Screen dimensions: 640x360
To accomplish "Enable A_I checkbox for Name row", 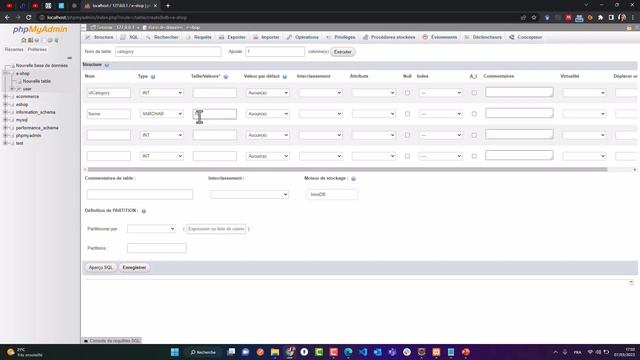I will (474, 114).
